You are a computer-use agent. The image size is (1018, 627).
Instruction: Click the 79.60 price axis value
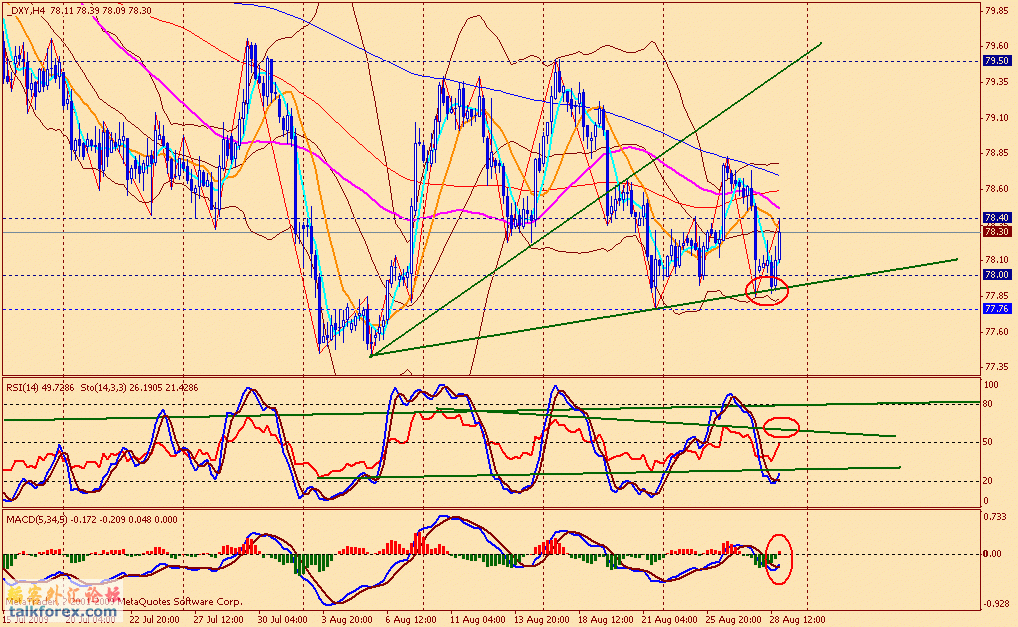pyautogui.click(x=997, y=45)
